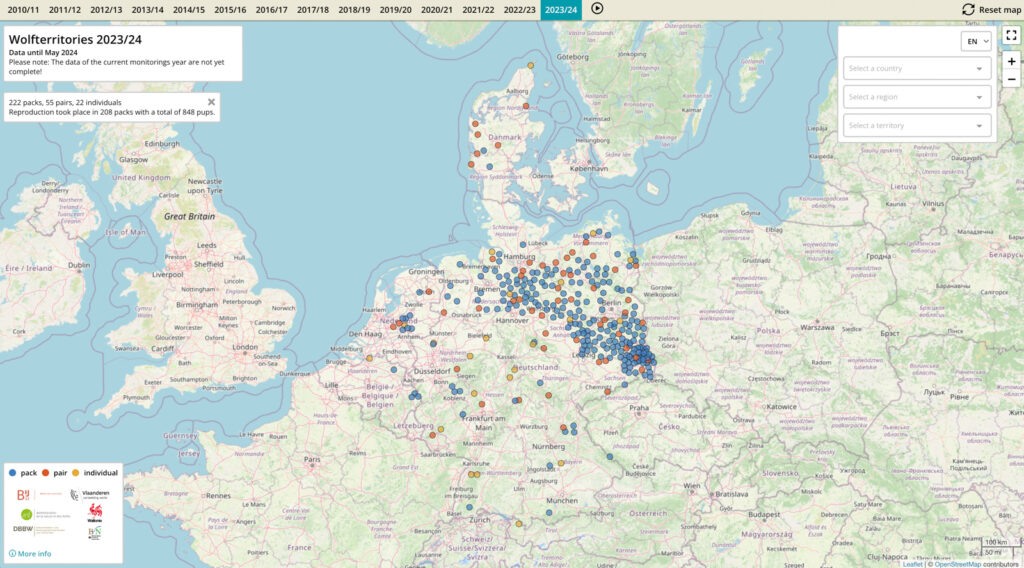
Task: Click the 'Data until May 2024' text
Action: tap(43, 53)
